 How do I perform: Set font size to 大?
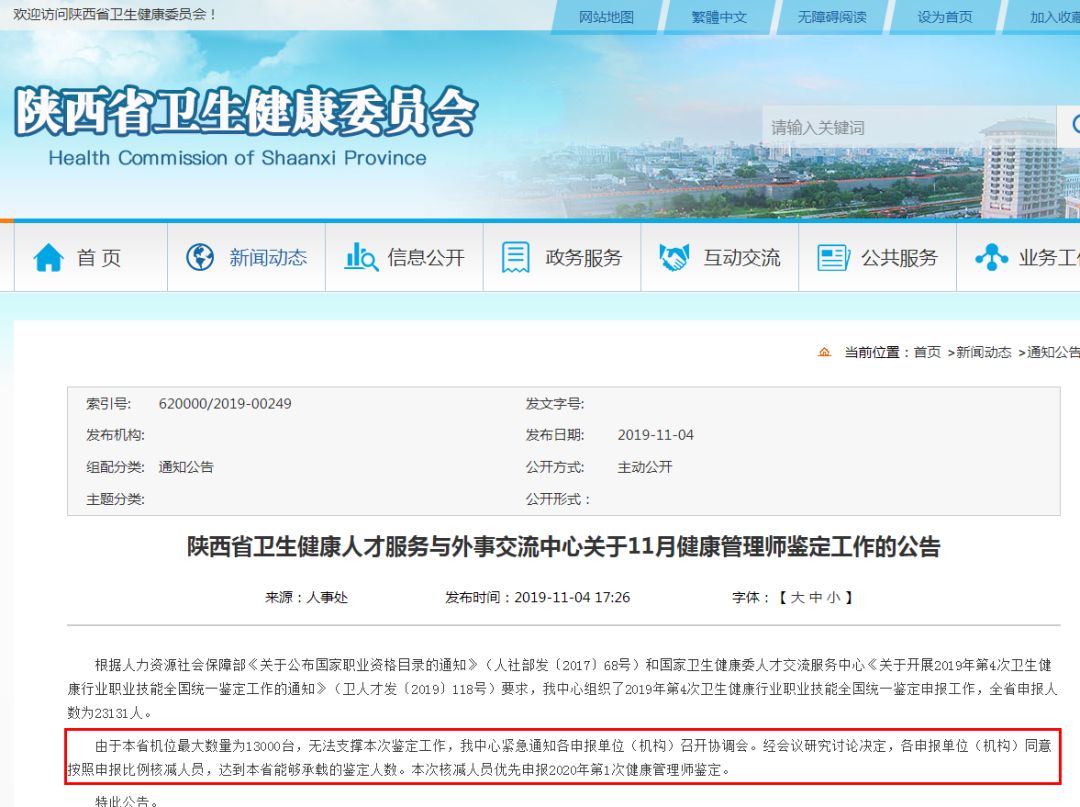pos(797,597)
